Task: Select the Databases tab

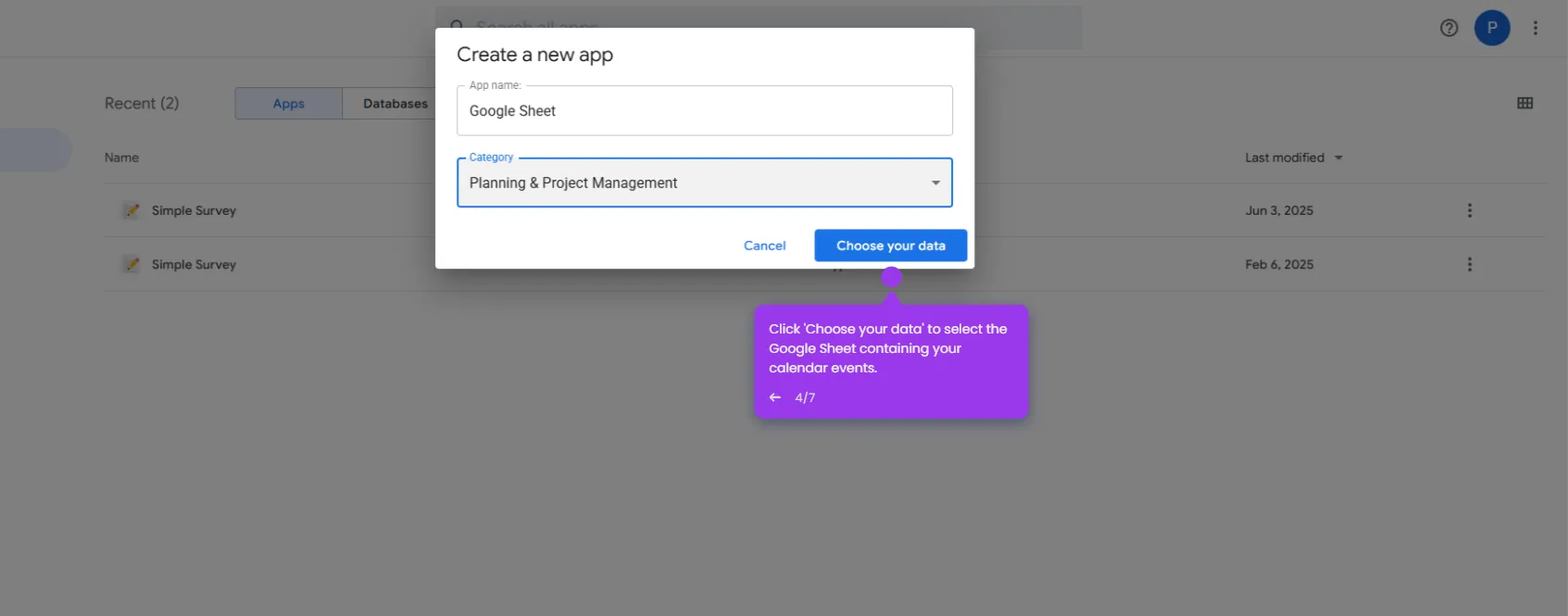Action: click(x=395, y=104)
